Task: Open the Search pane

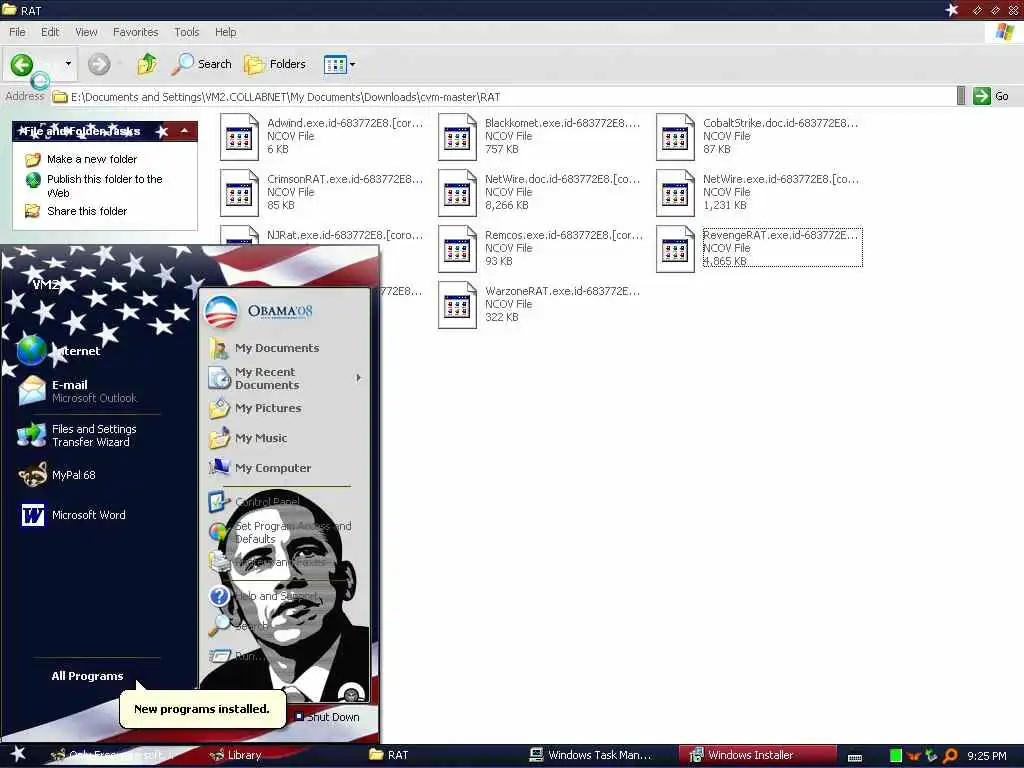Action: (202, 64)
